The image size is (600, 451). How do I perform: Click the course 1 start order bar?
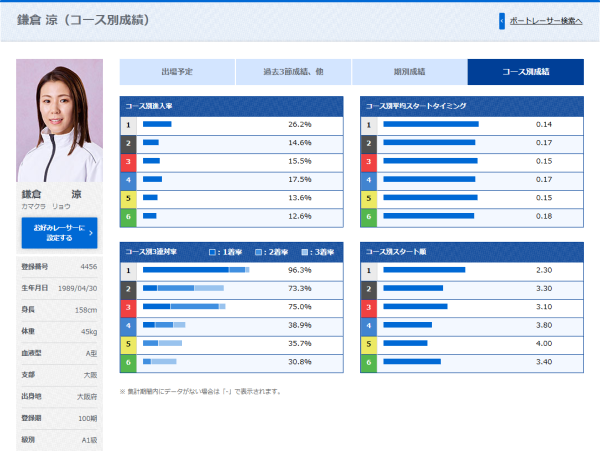pos(424,270)
